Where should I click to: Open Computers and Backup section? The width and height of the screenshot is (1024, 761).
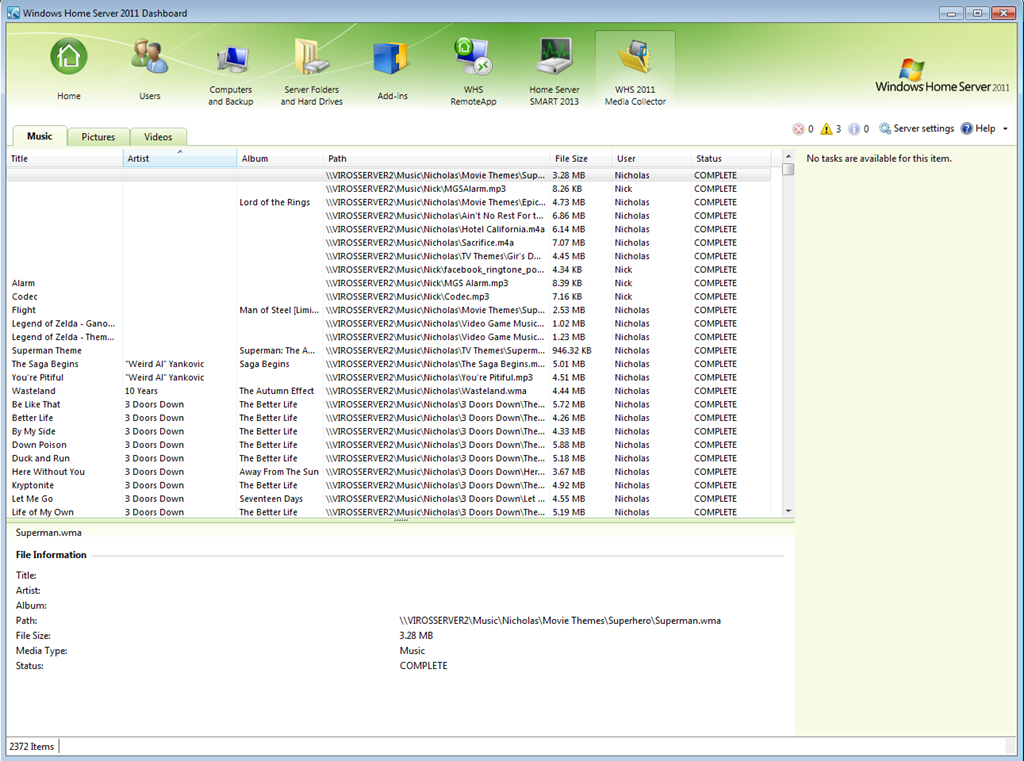(x=231, y=60)
